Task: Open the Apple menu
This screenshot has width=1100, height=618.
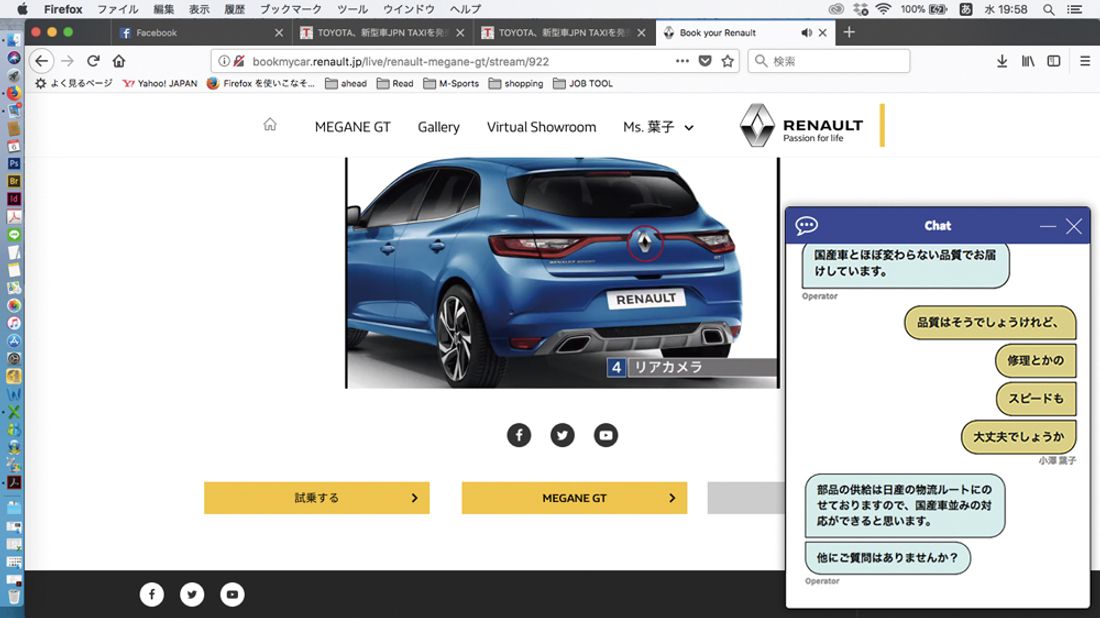Action: pyautogui.click(x=22, y=9)
